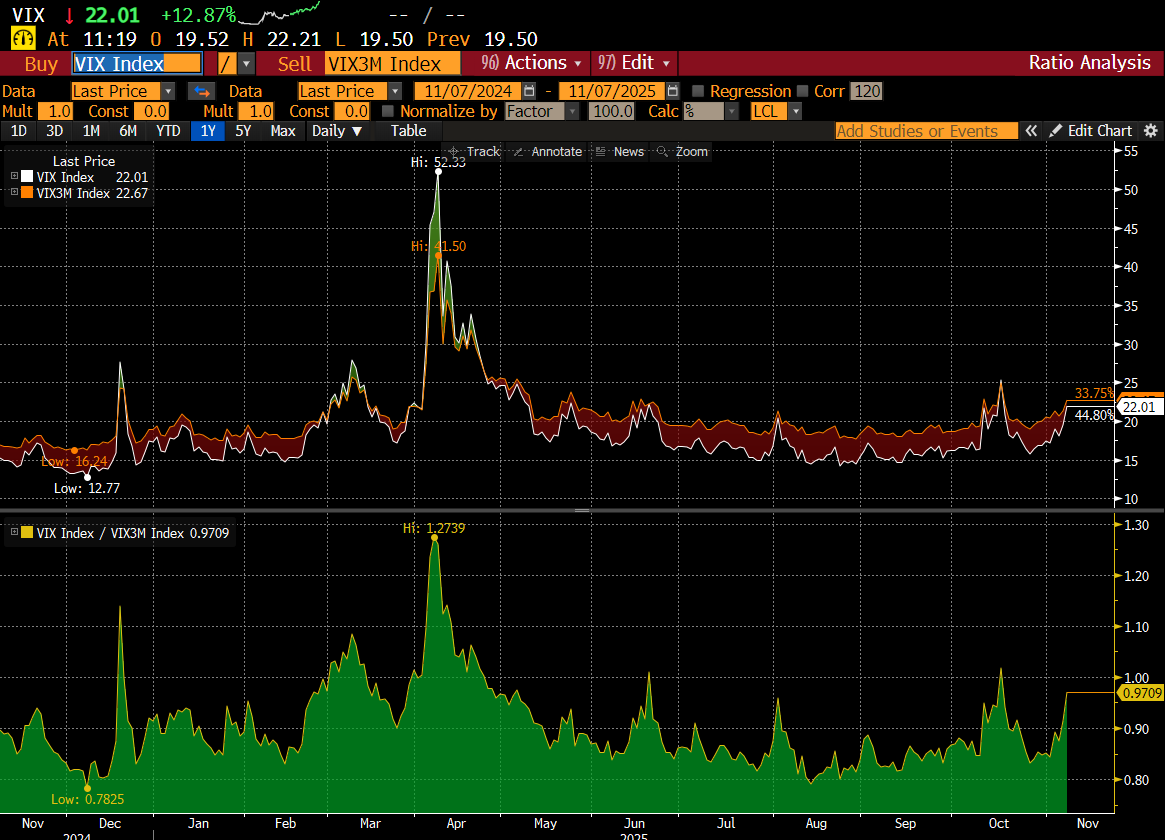
Task: Open the Sell-side Last Price data dropdown
Action: click(395, 91)
